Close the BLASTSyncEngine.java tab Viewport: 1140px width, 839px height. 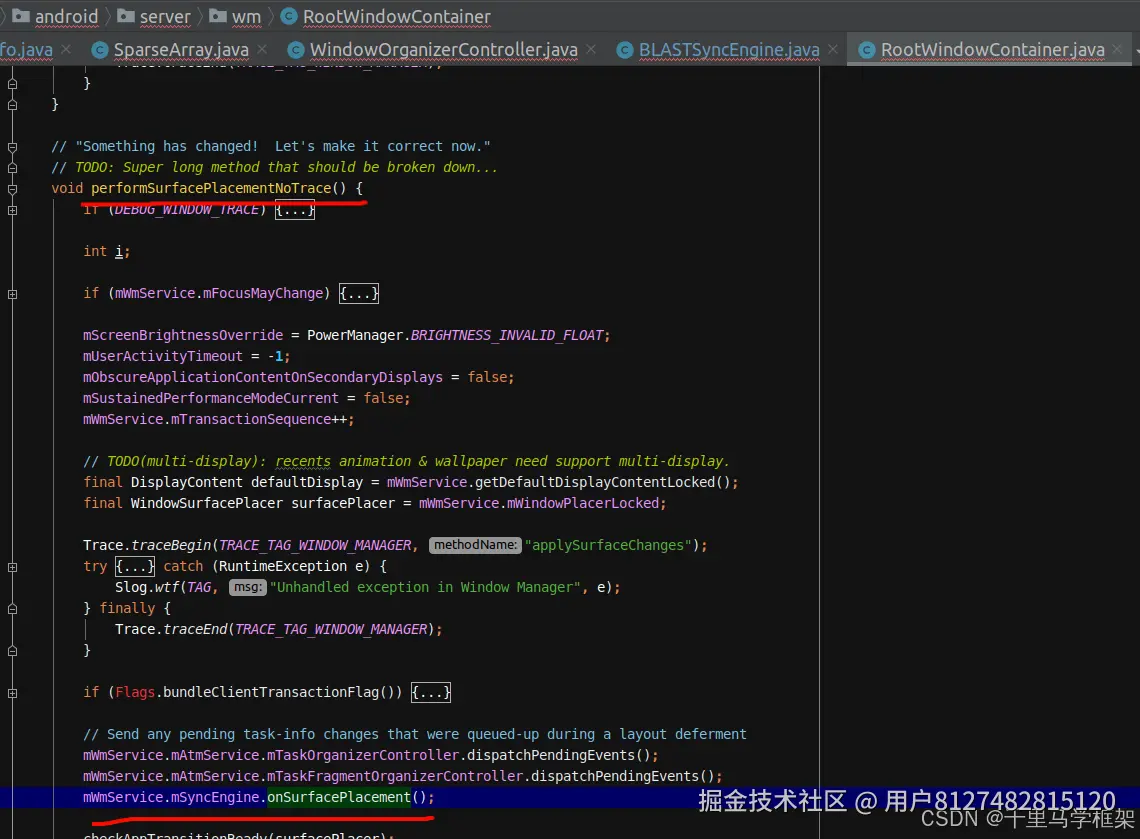[832, 49]
